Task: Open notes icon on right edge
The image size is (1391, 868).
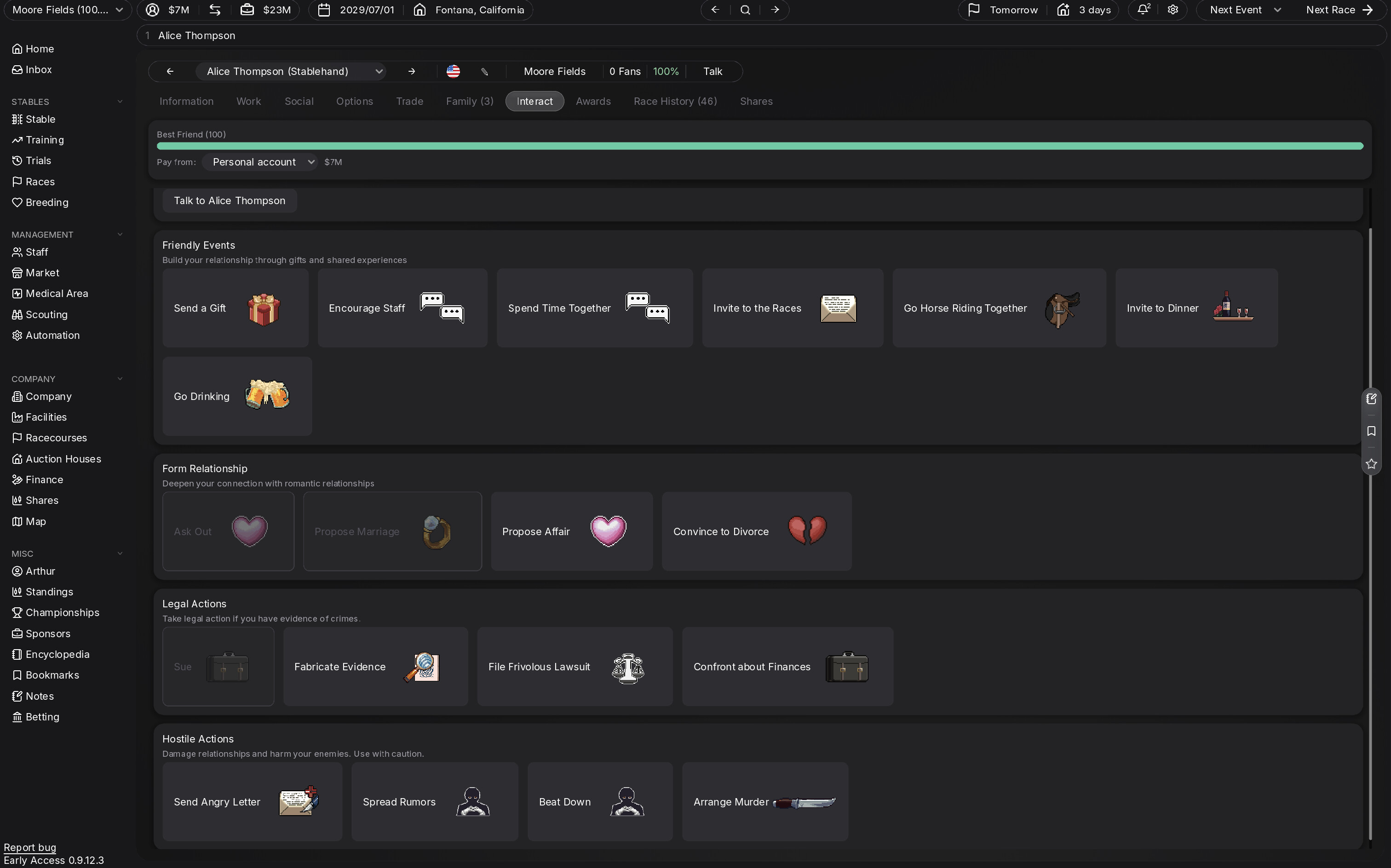Action: click(x=1371, y=399)
